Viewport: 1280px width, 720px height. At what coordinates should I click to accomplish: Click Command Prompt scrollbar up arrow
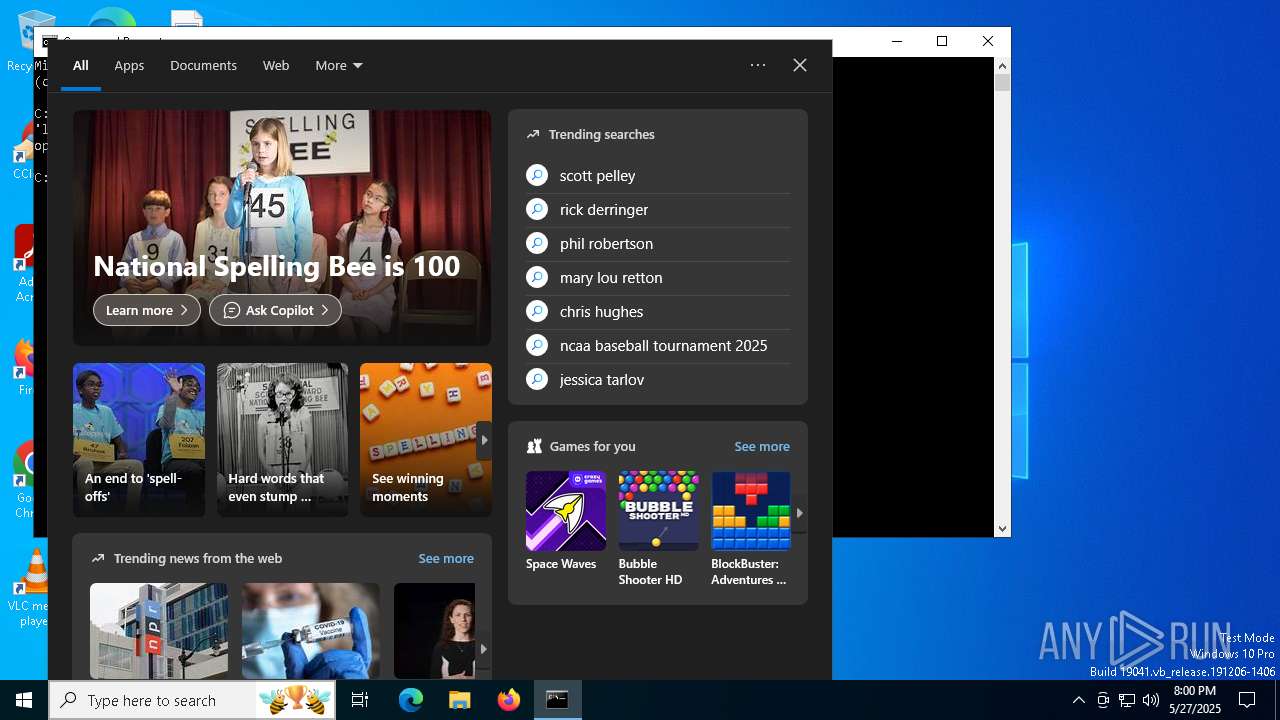pos(1002,66)
